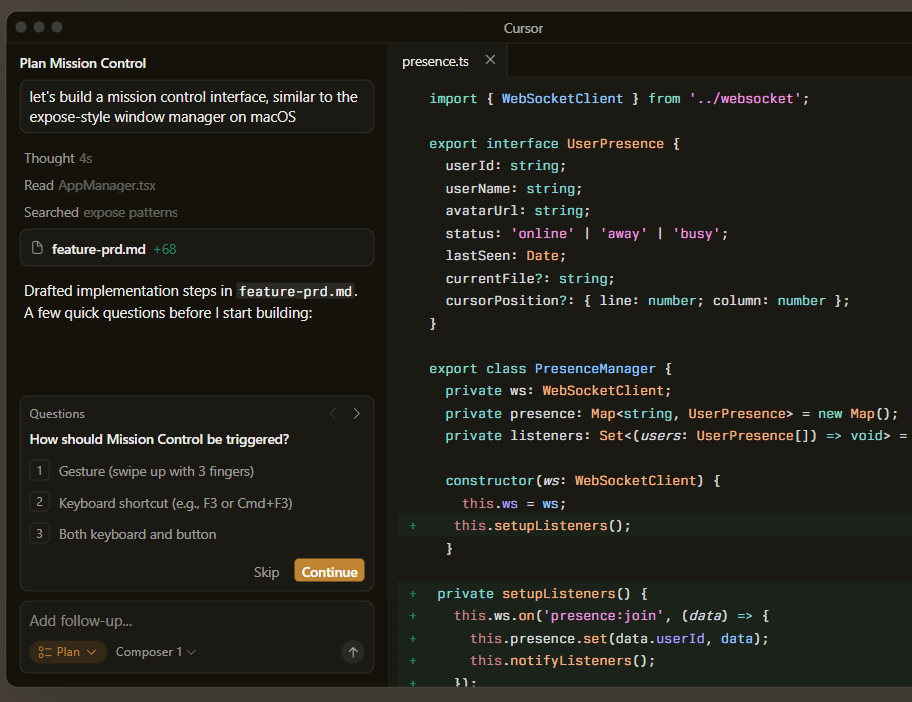Click the feature-prd.md file icon
912x702 pixels.
(x=37, y=248)
